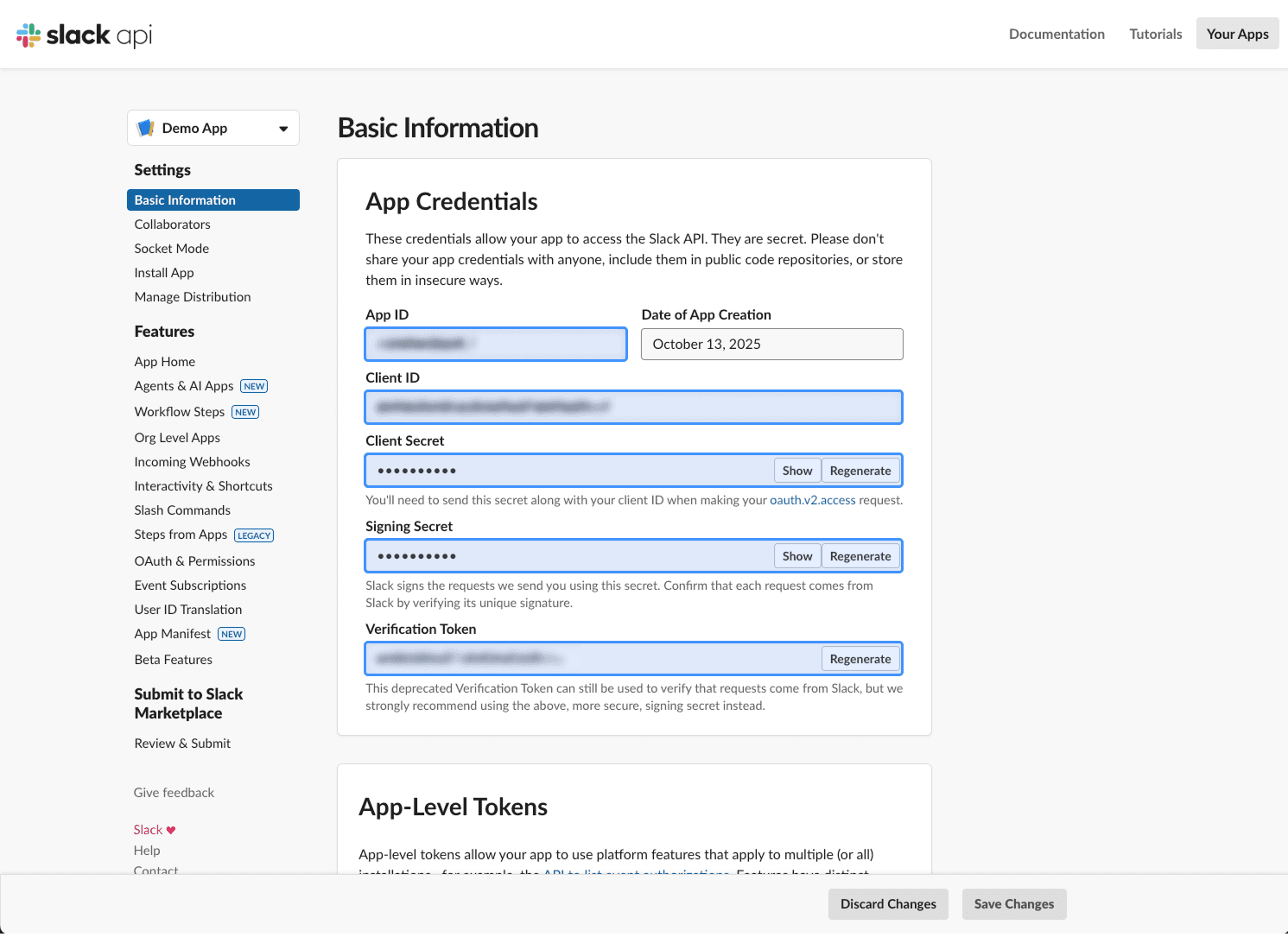The width and height of the screenshot is (1288, 937).
Task: Click Give feedback link
Action: coord(174,792)
